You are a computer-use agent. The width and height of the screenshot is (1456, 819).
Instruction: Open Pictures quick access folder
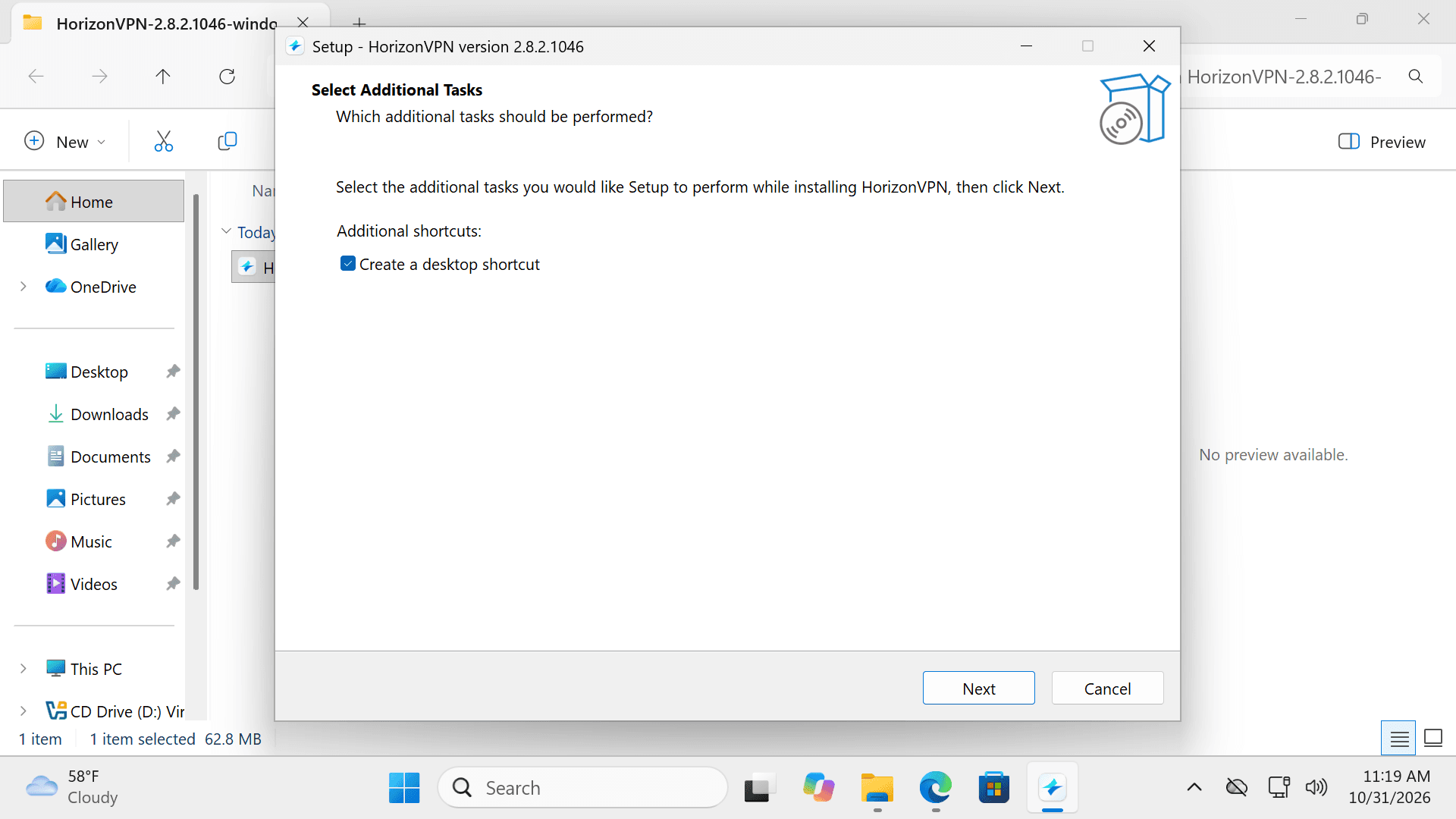click(x=98, y=499)
